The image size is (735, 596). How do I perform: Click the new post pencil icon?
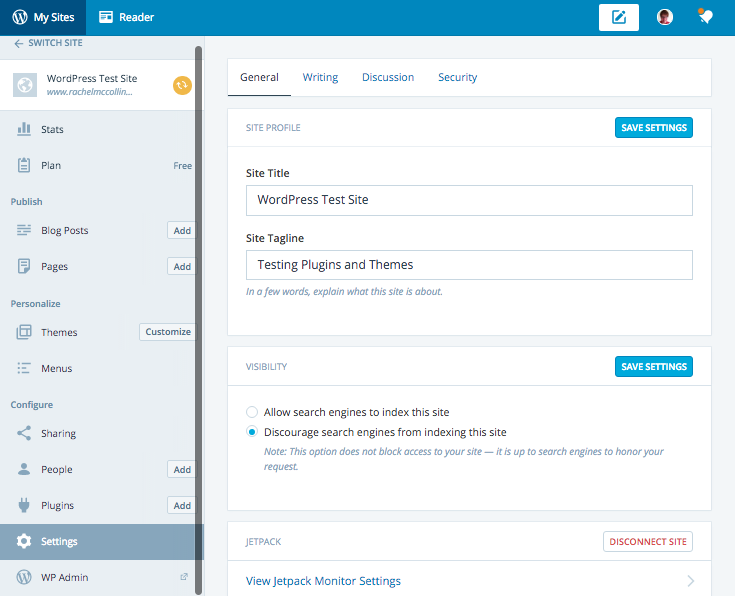(x=619, y=17)
